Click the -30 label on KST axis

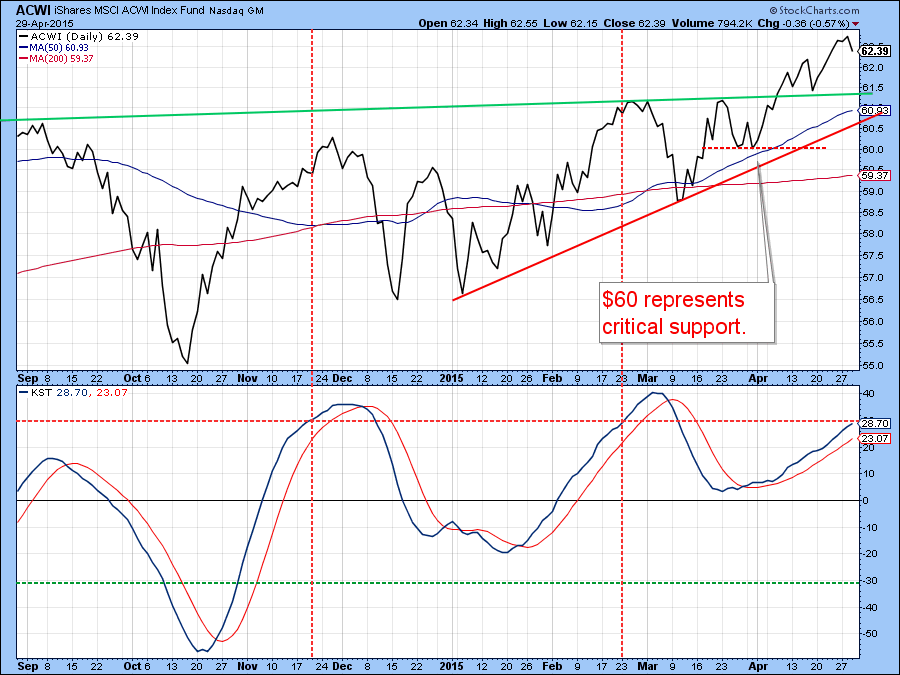[869, 581]
